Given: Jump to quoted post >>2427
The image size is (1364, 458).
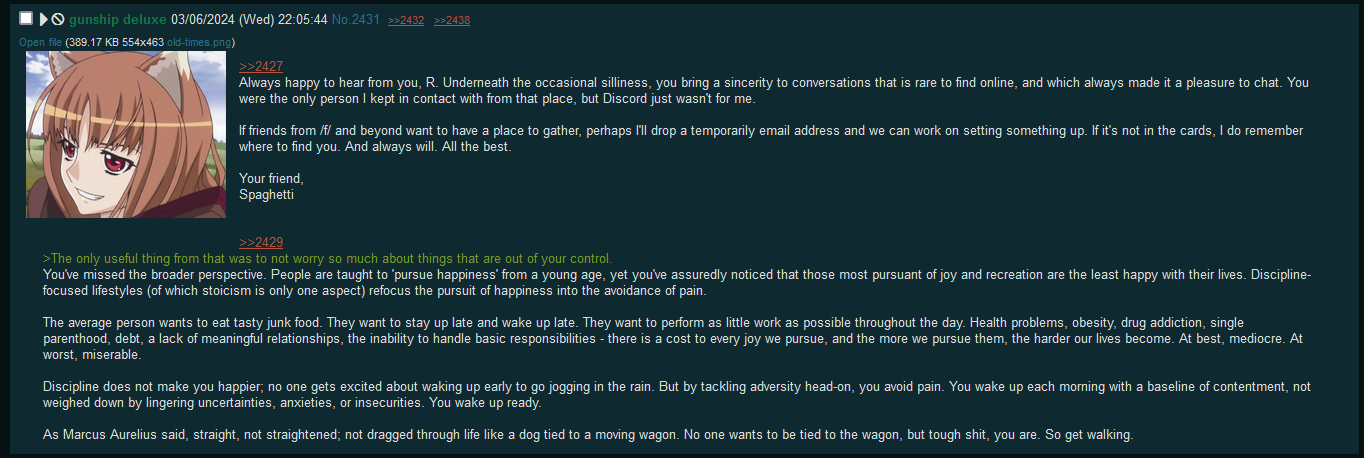Looking at the screenshot, I should pyautogui.click(x=261, y=66).
